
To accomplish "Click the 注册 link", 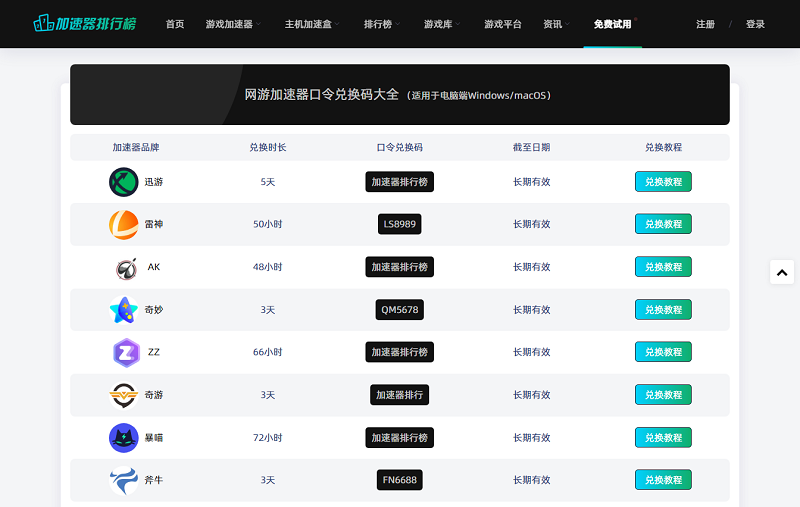I will (706, 24).
